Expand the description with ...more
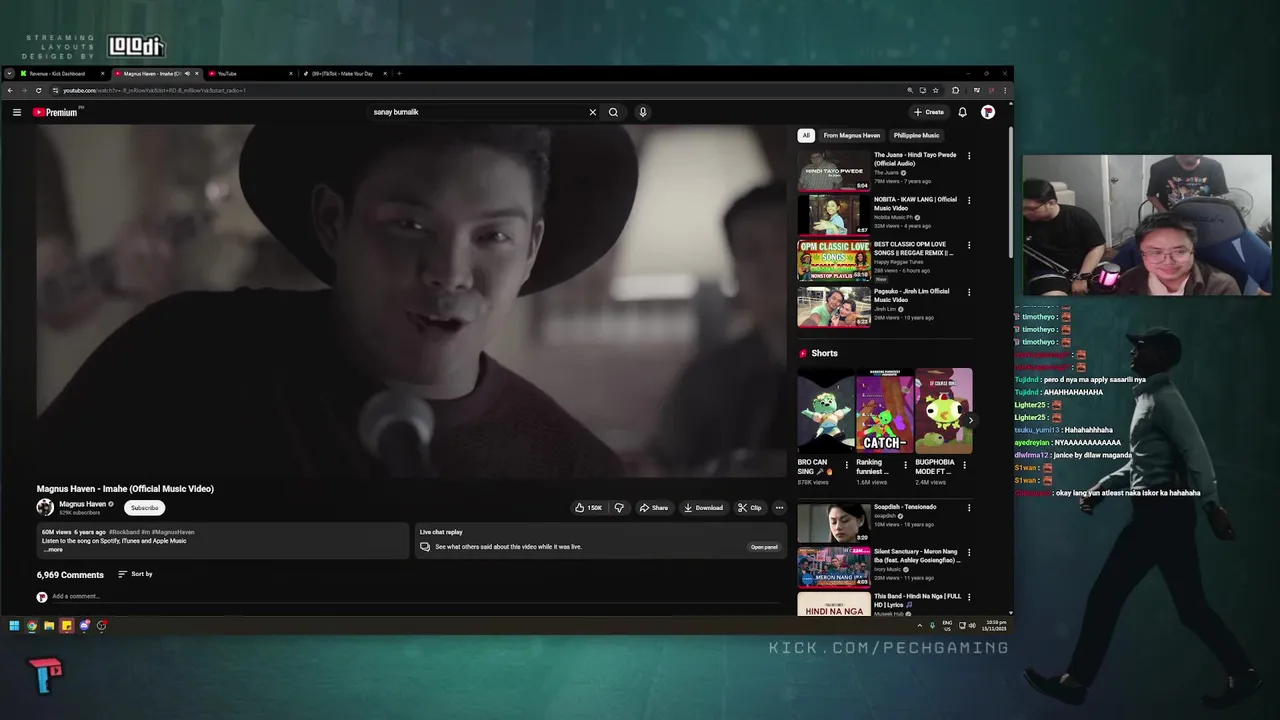The width and height of the screenshot is (1280, 720). [53, 549]
